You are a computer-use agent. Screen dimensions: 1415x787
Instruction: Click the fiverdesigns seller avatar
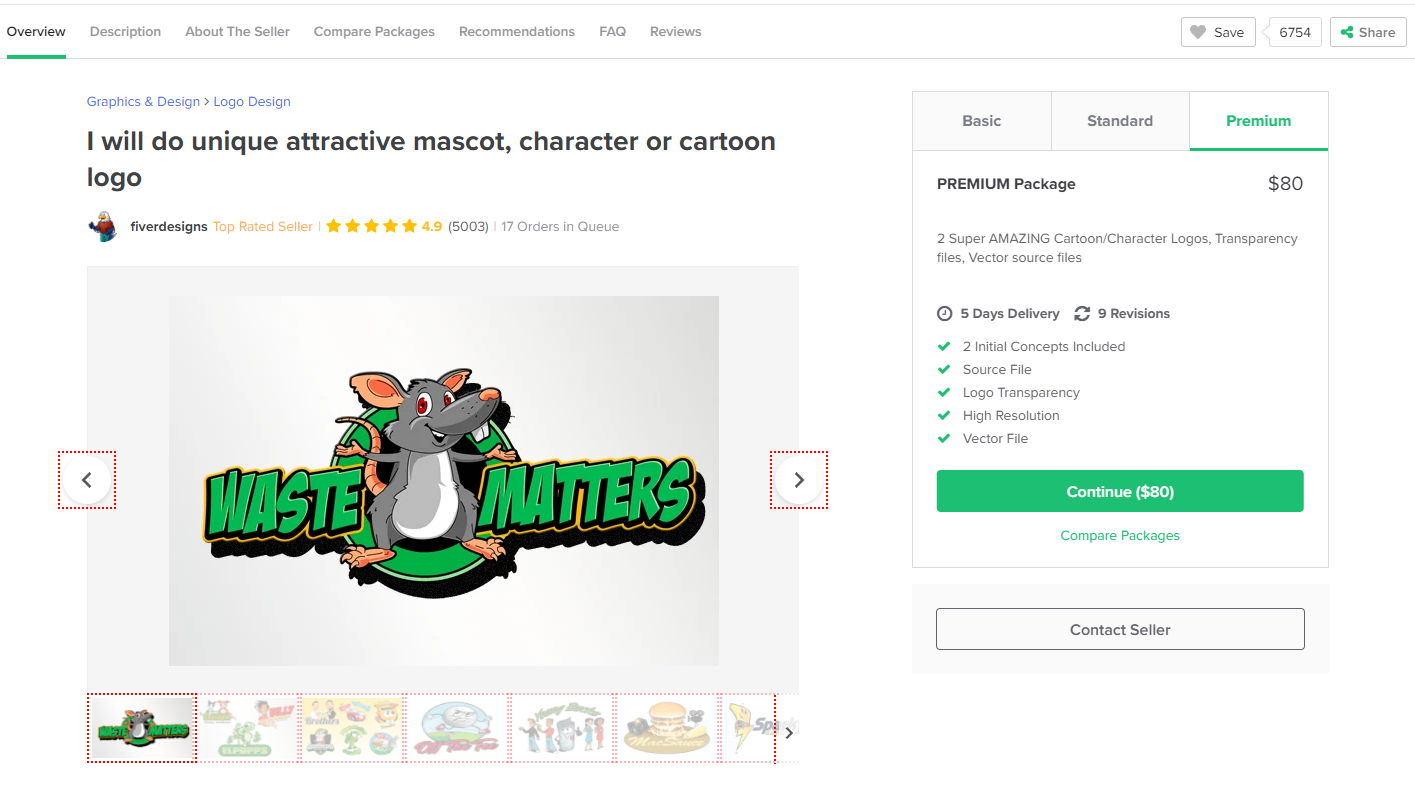[x=103, y=227]
